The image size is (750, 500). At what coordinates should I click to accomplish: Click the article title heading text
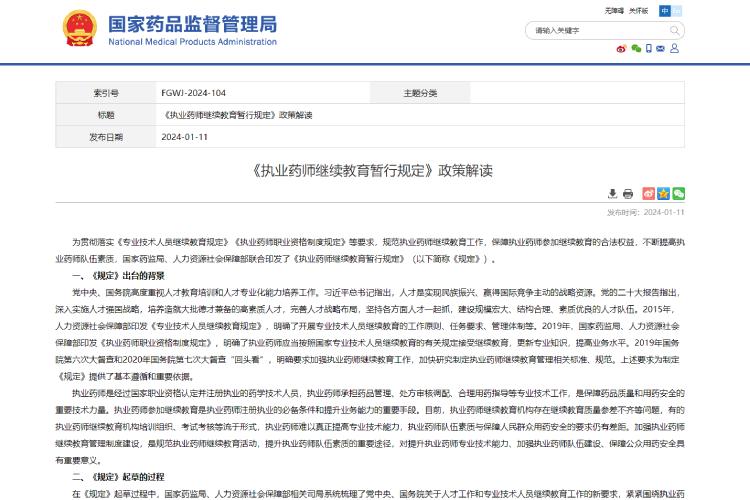[374, 170]
